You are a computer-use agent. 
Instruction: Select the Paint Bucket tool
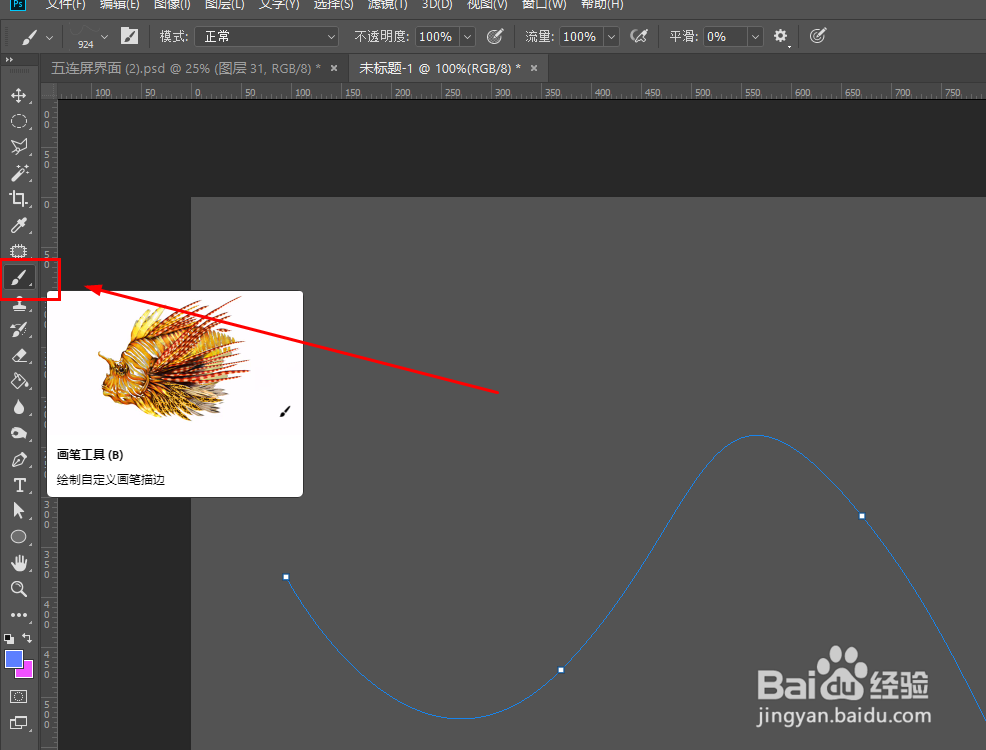(19, 381)
